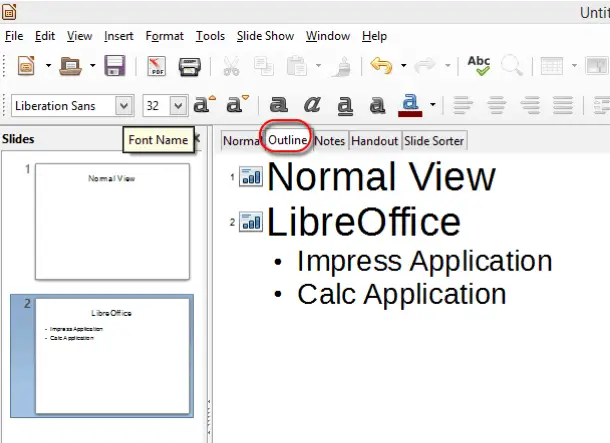Select slide 1 thumbnail titled Normal View
This screenshot has height=443, width=610.
(x=112, y=221)
